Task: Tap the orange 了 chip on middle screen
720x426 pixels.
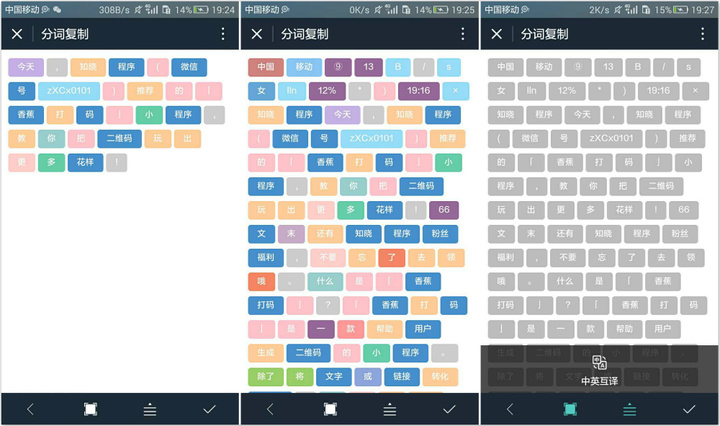Action: pyautogui.click(x=392, y=258)
